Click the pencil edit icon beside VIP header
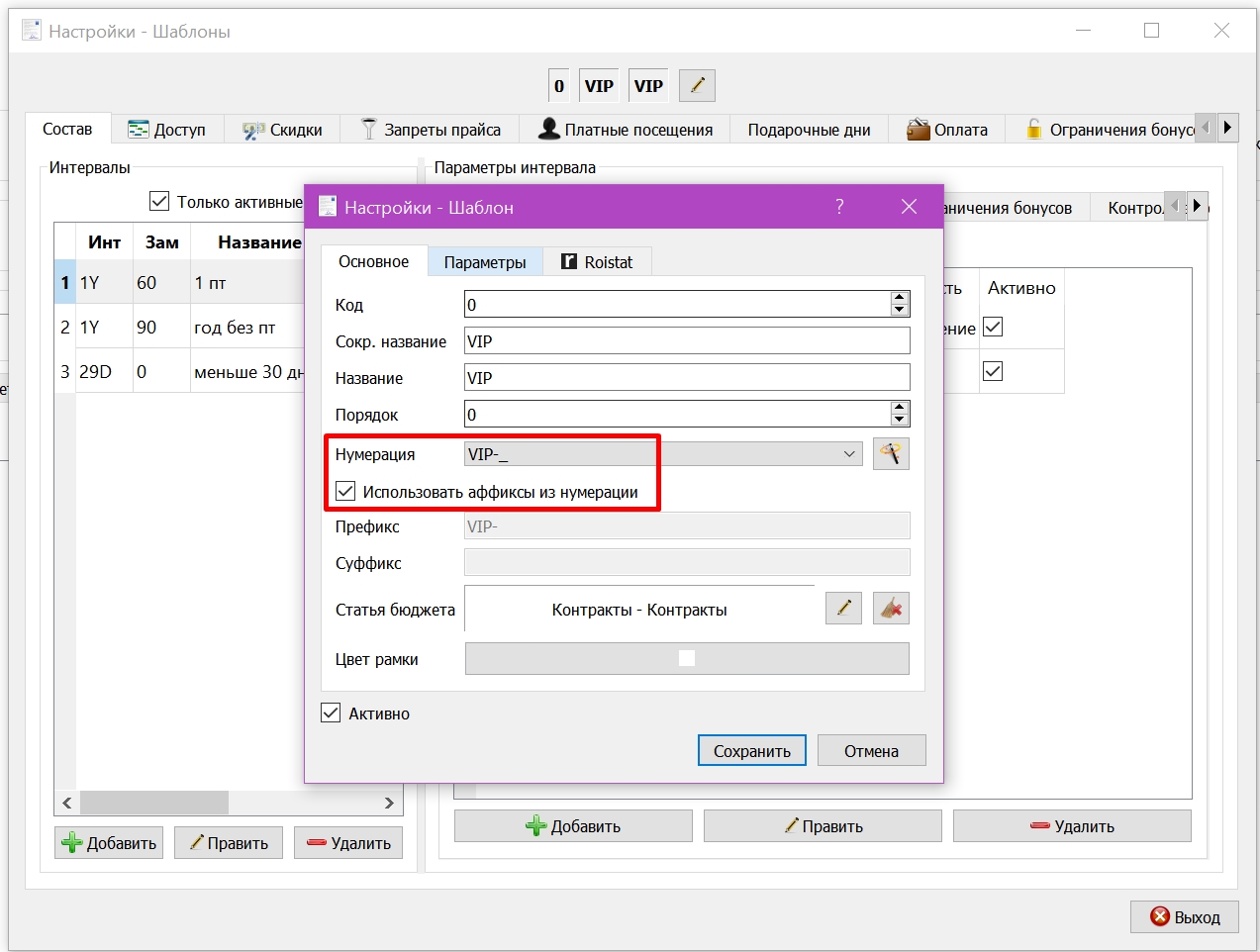Screen dimensions: 1260x952 coord(697,85)
